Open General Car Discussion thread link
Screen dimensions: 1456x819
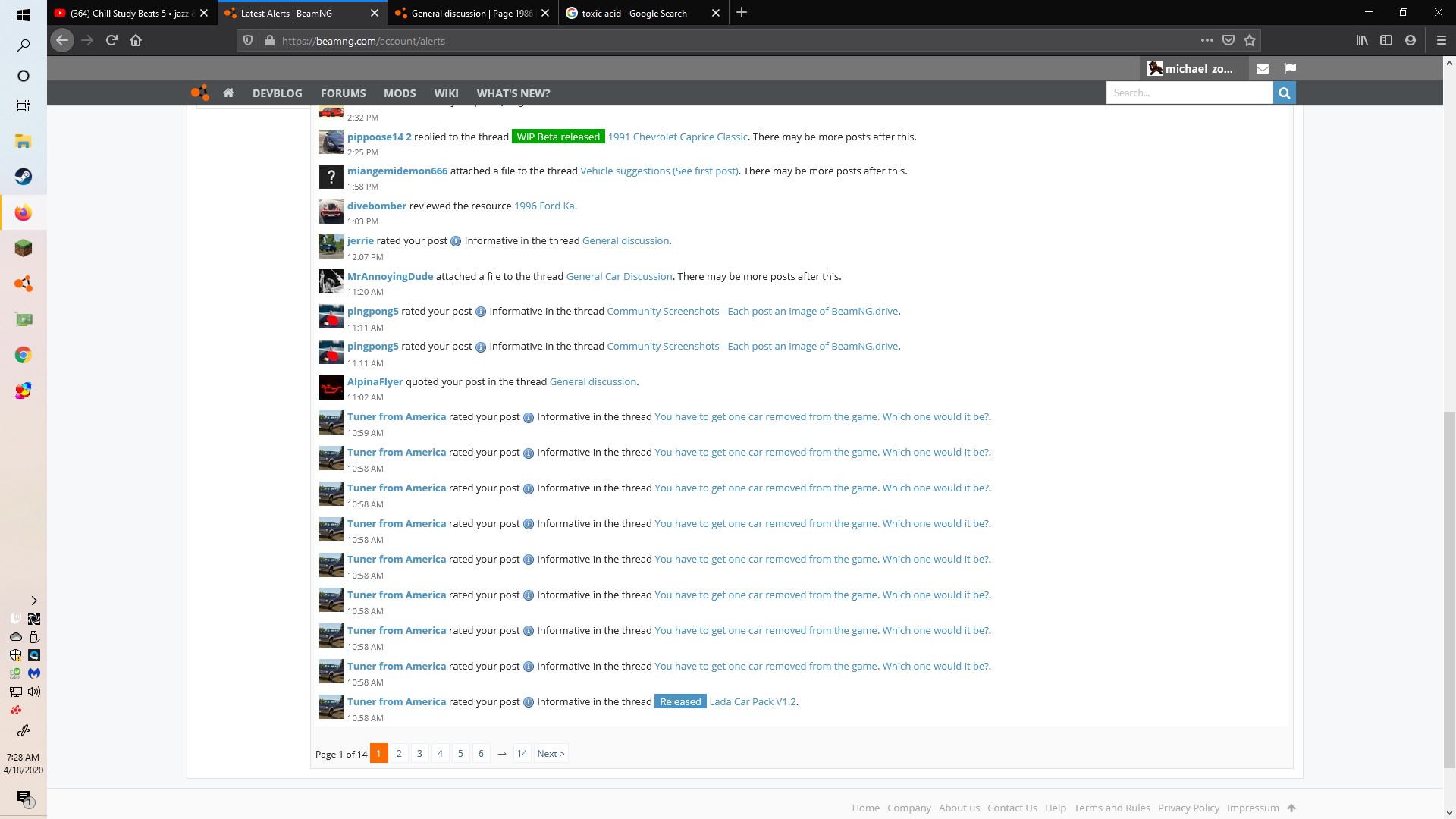pos(619,276)
